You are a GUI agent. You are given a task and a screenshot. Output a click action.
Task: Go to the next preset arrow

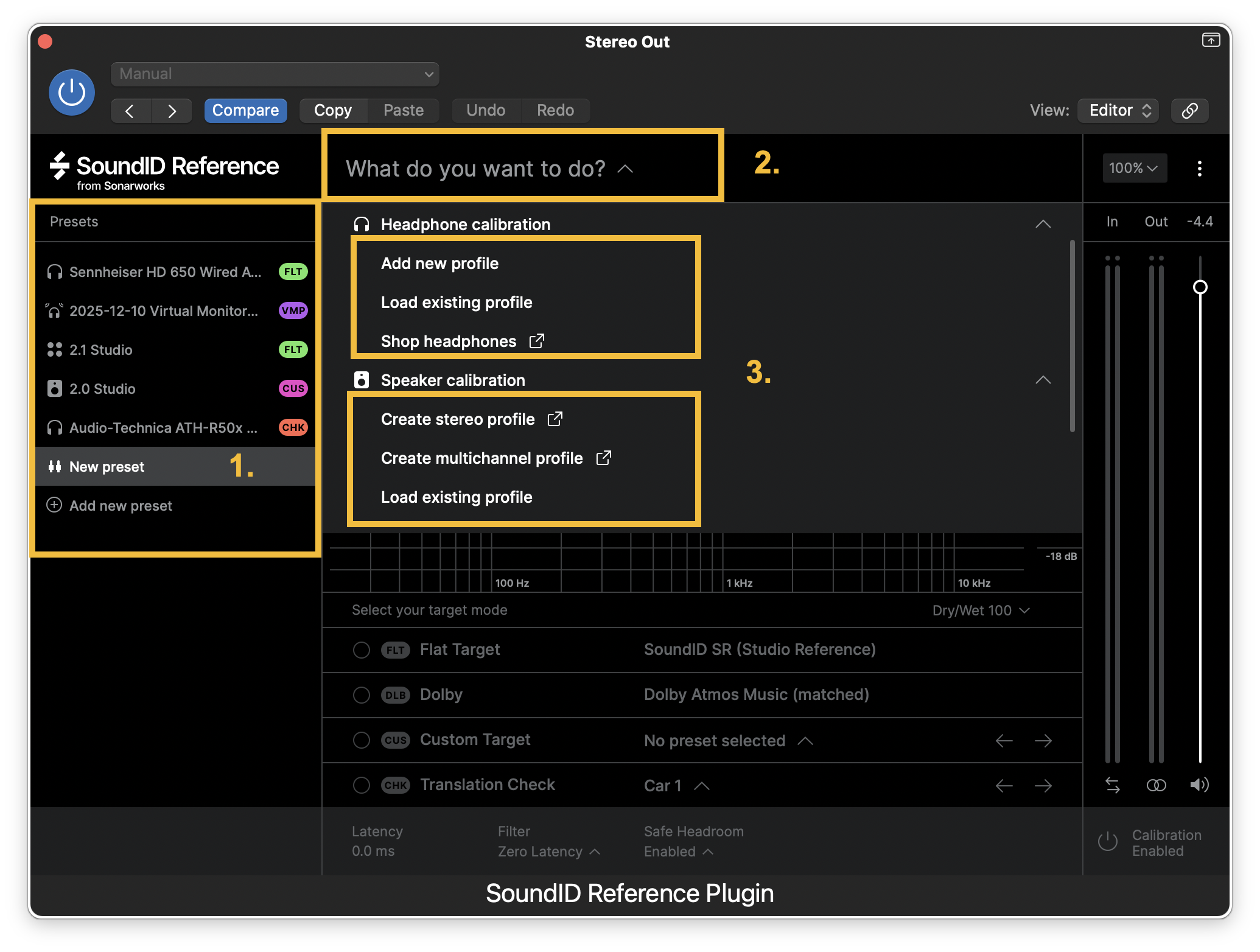coord(172,111)
